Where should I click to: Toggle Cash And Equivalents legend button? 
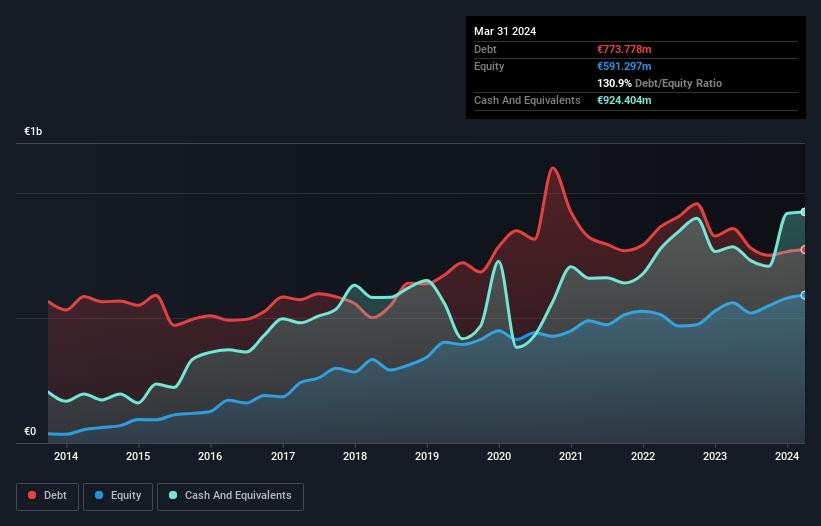click(x=230, y=496)
